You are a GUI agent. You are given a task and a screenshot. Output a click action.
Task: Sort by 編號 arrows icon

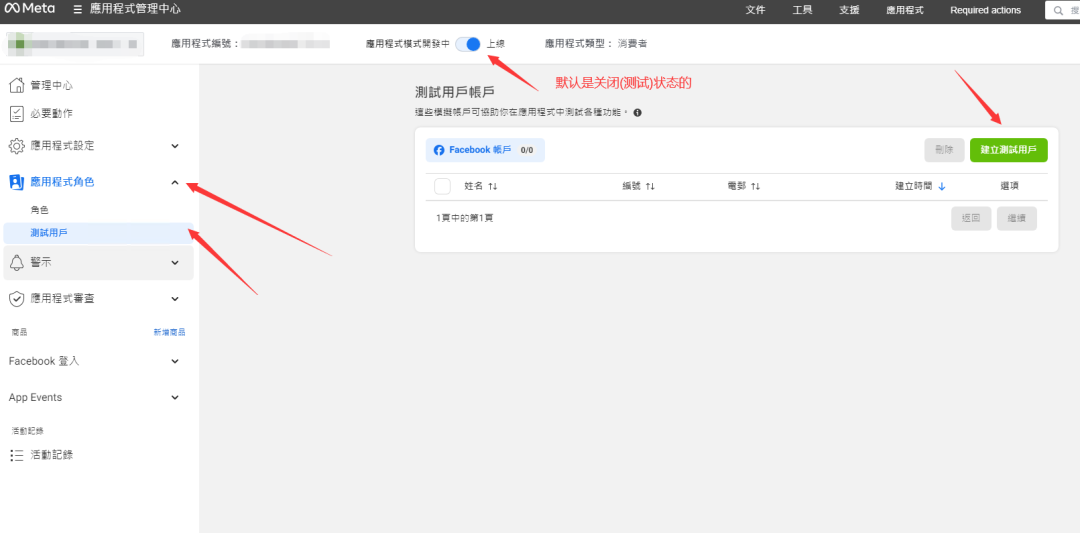pos(650,187)
